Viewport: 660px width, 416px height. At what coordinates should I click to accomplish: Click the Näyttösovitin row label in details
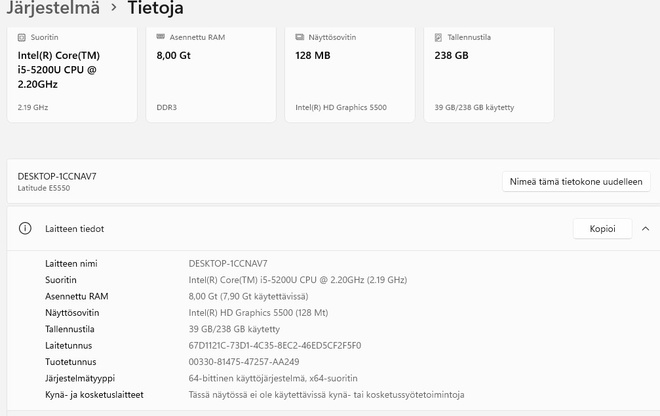pos(72,313)
